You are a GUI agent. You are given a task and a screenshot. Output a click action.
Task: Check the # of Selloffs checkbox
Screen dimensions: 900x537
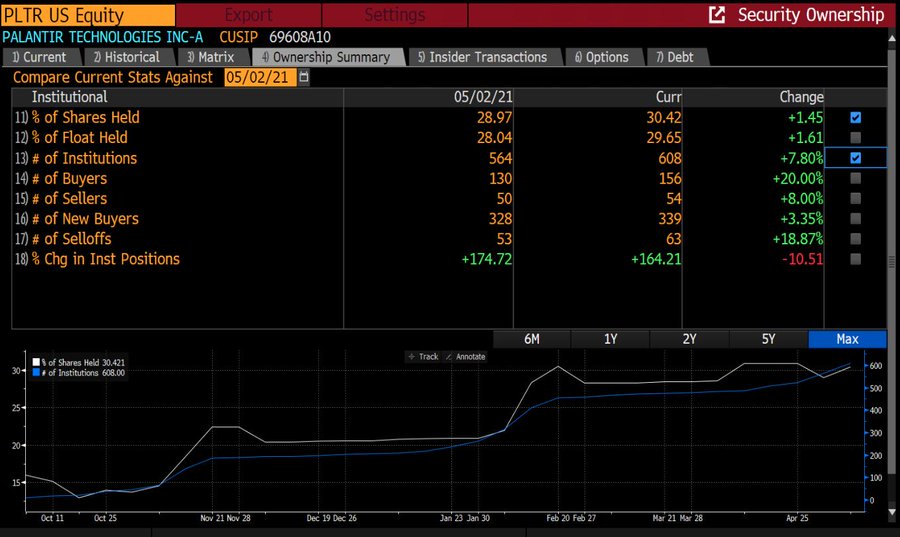click(x=855, y=239)
